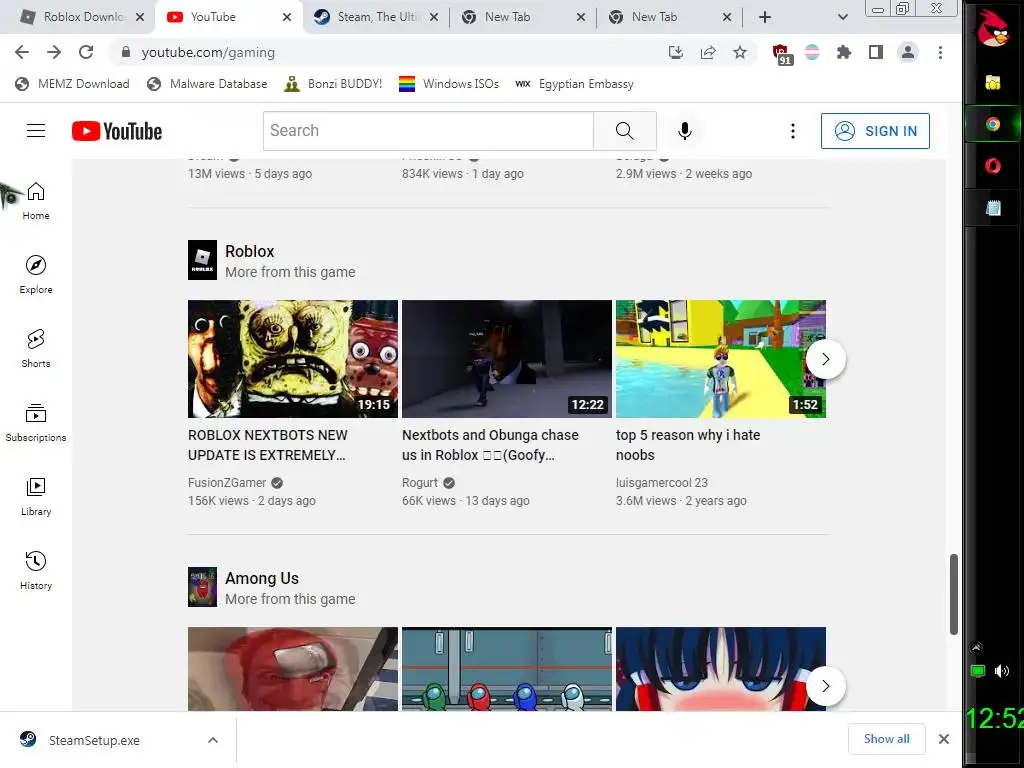Open Explore in sidebar
Image resolution: width=1024 pixels, height=768 pixels.
click(x=36, y=275)
